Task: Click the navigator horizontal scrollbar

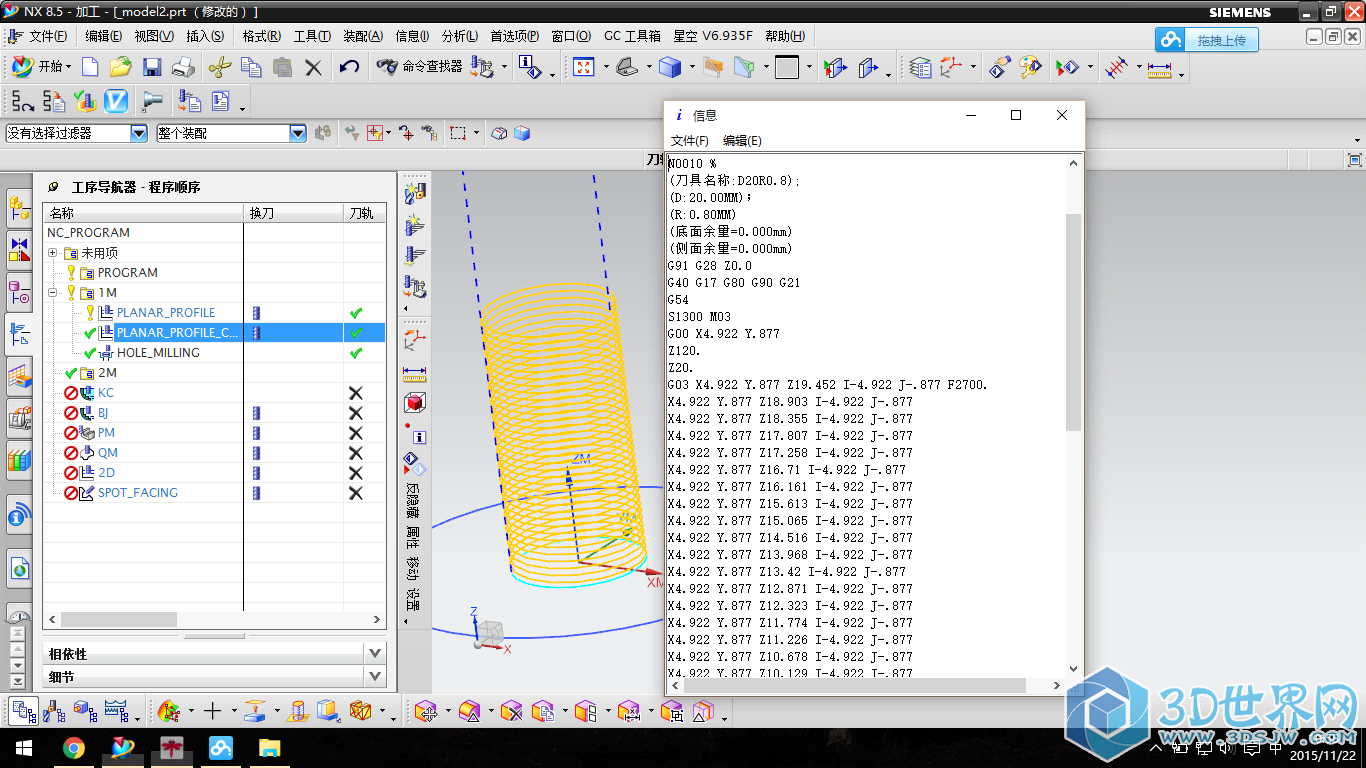Action: [x=119, y=620]
